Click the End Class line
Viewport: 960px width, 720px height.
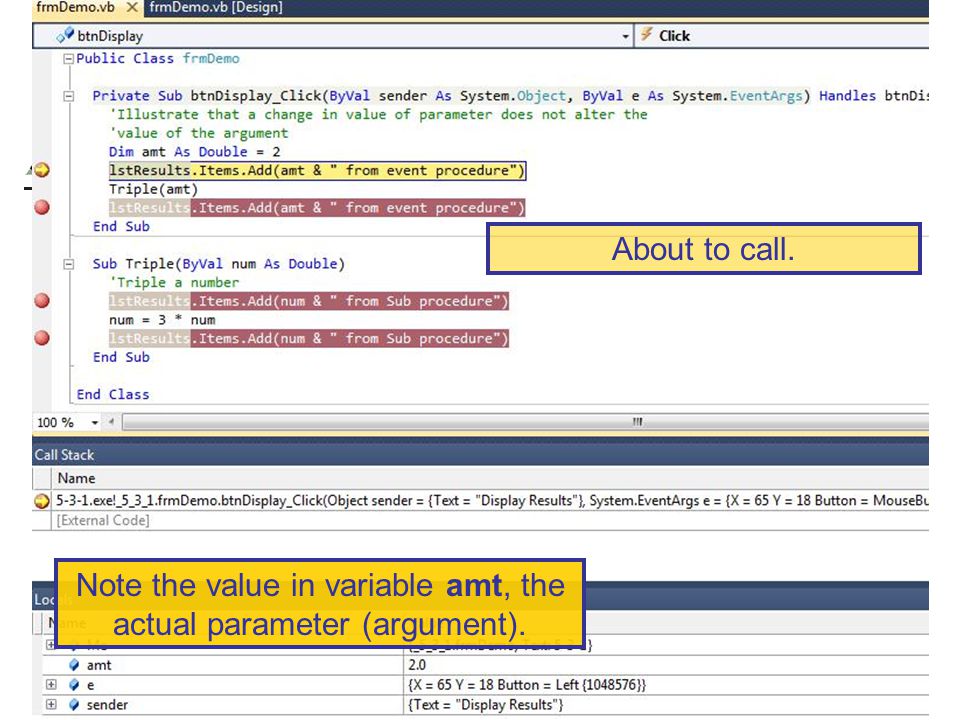coord(113,395)
